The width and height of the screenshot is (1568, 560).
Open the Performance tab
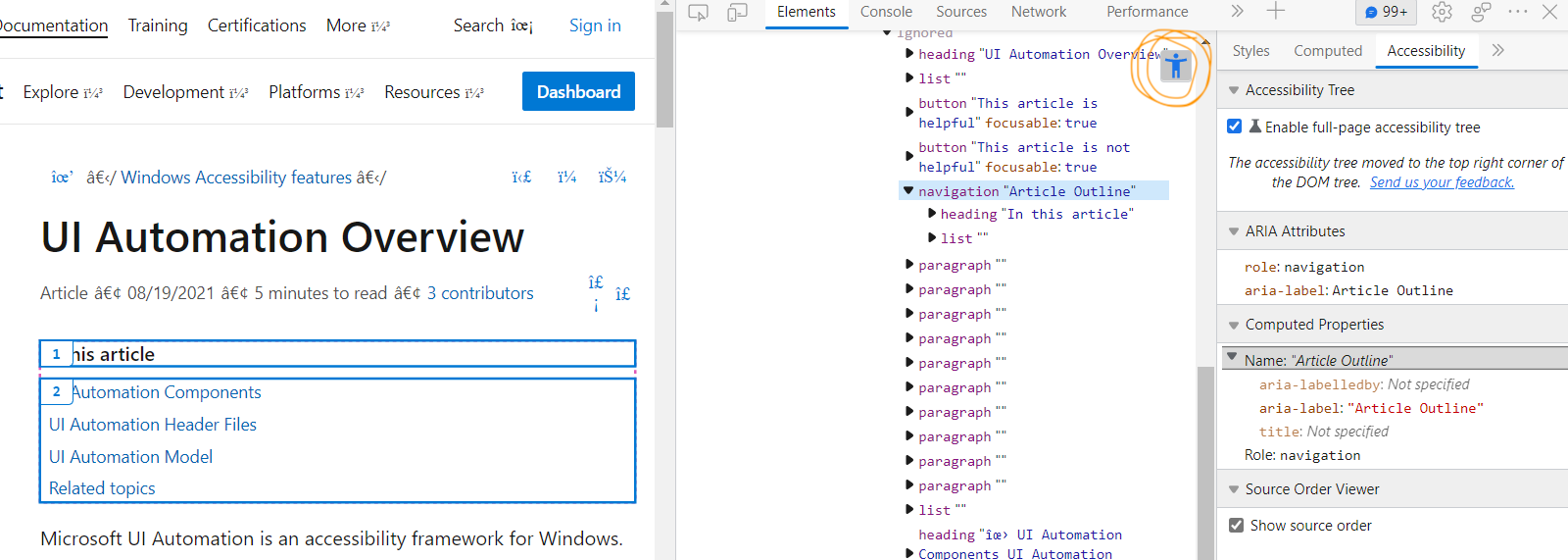tap(1148, 12)
